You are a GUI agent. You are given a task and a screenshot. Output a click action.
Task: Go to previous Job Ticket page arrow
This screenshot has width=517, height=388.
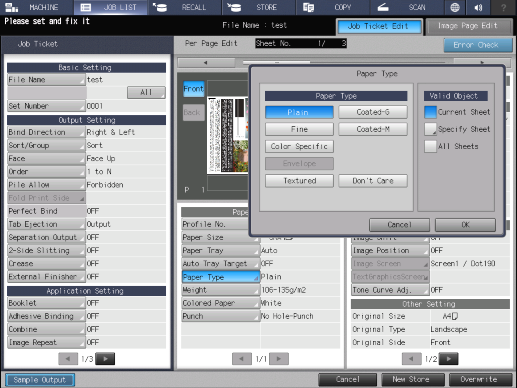tap(68, 359)
